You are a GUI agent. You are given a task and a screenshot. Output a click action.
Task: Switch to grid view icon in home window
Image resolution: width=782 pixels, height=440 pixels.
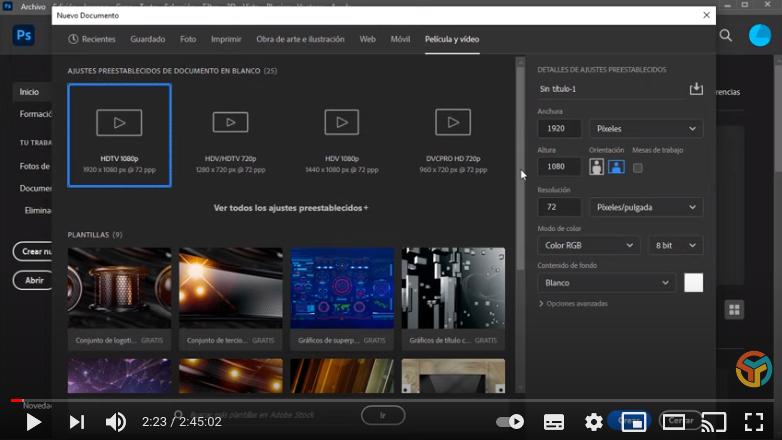(734, 310)
